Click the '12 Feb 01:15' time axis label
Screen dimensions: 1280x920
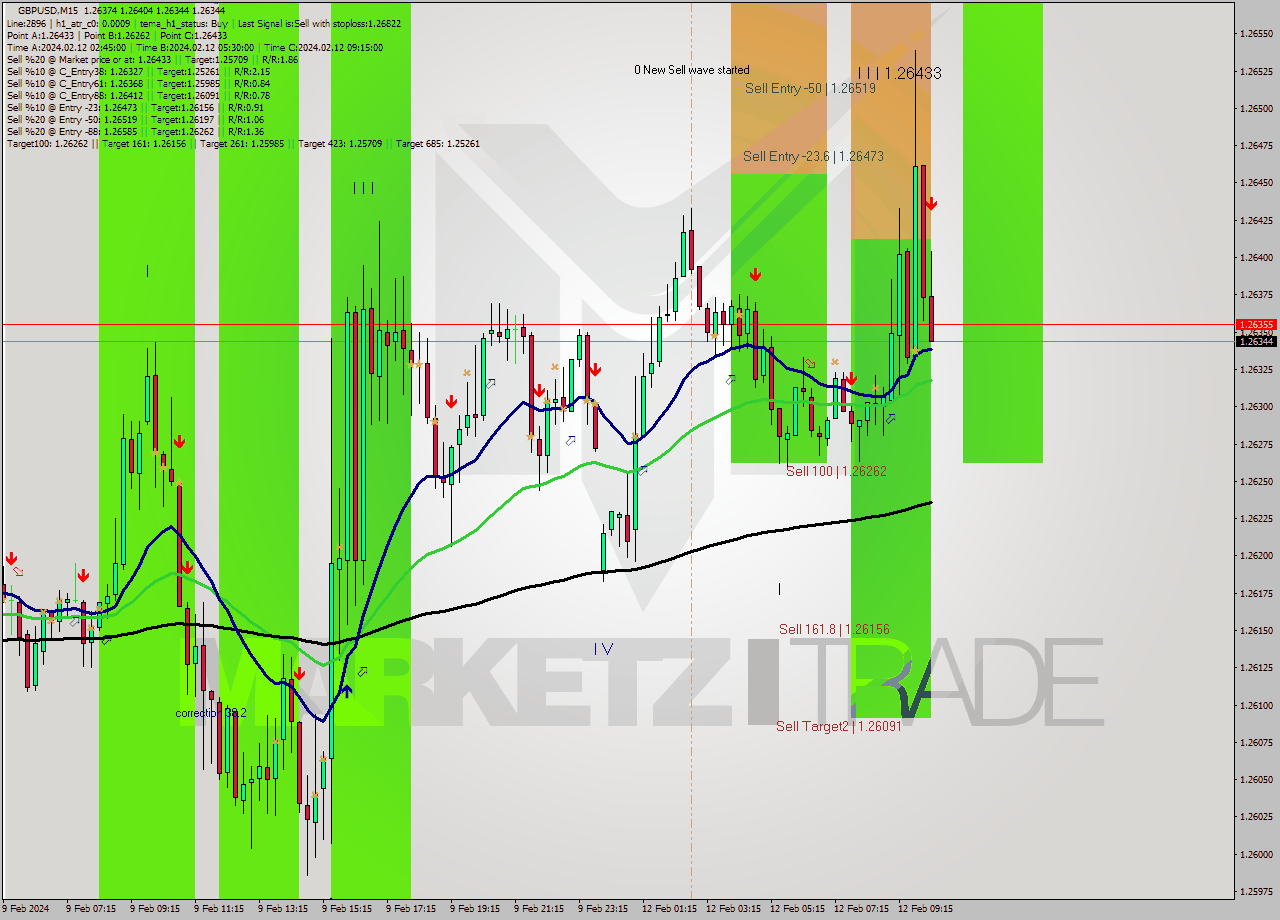669,909
